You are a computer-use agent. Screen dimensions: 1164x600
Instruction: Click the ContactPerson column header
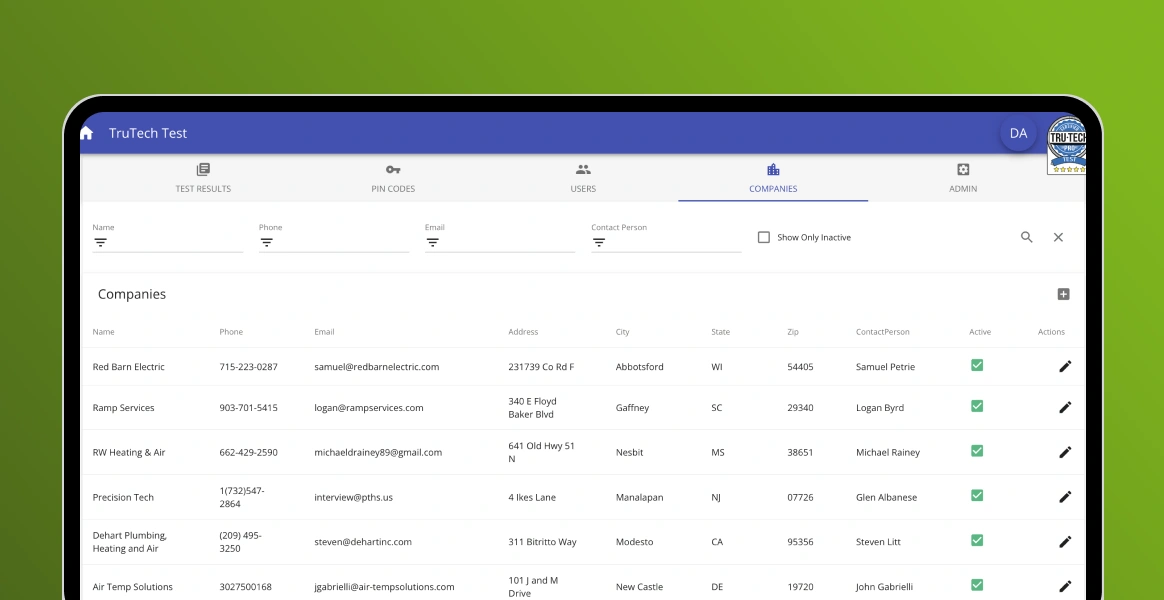pos(883,332)
